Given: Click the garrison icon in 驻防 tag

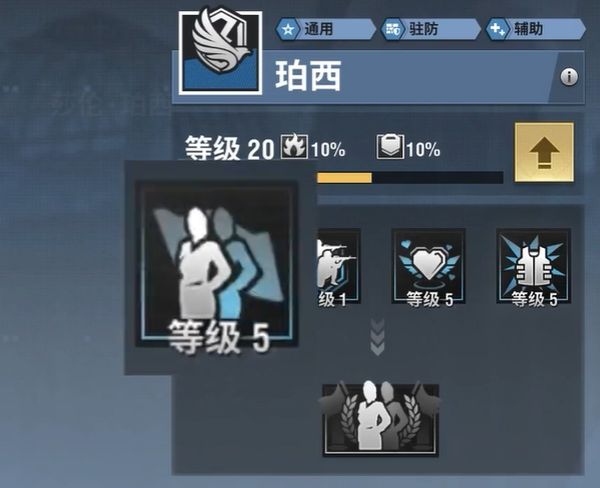Looking at the screenshot, I should tap(393, 29).
